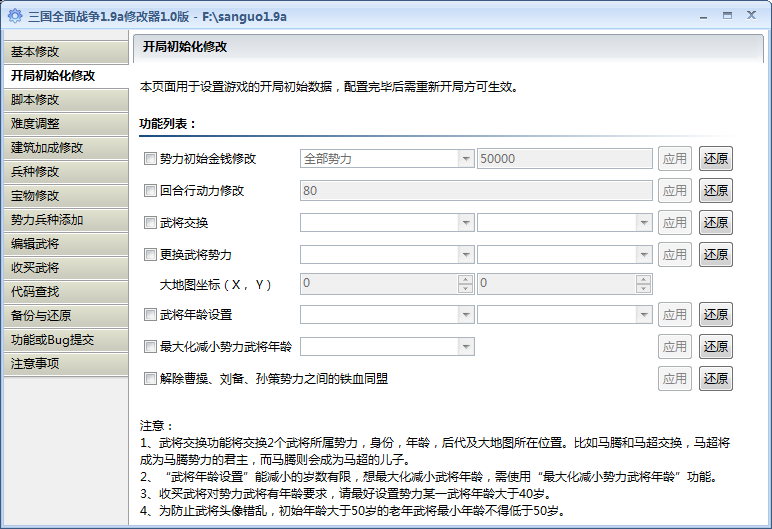Go to 难度调整 tab
Screen dimensions: 772x529
click(66, 124)
